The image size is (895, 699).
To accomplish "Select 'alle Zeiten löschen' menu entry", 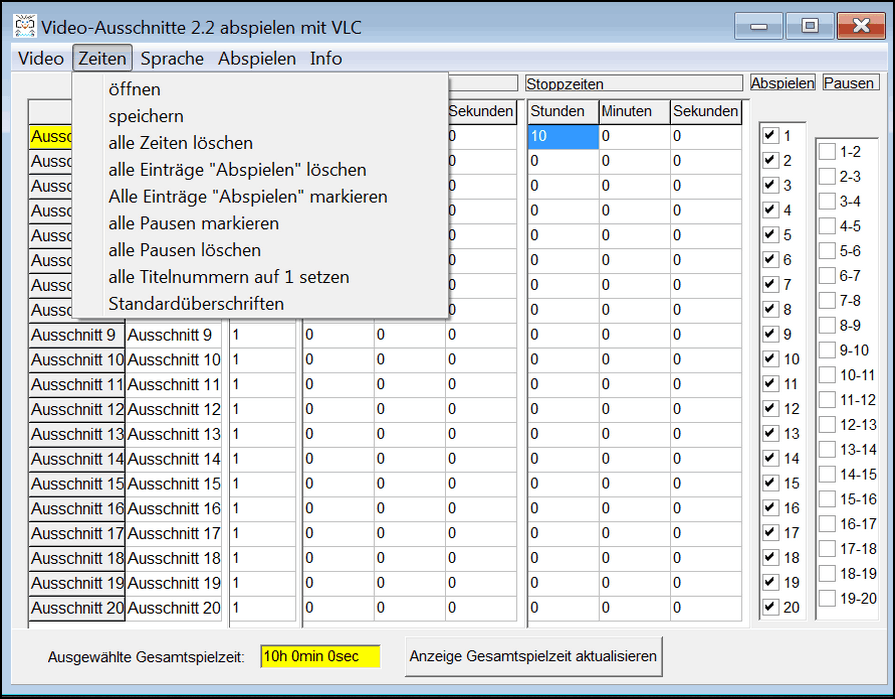I will tap(180, 143).
